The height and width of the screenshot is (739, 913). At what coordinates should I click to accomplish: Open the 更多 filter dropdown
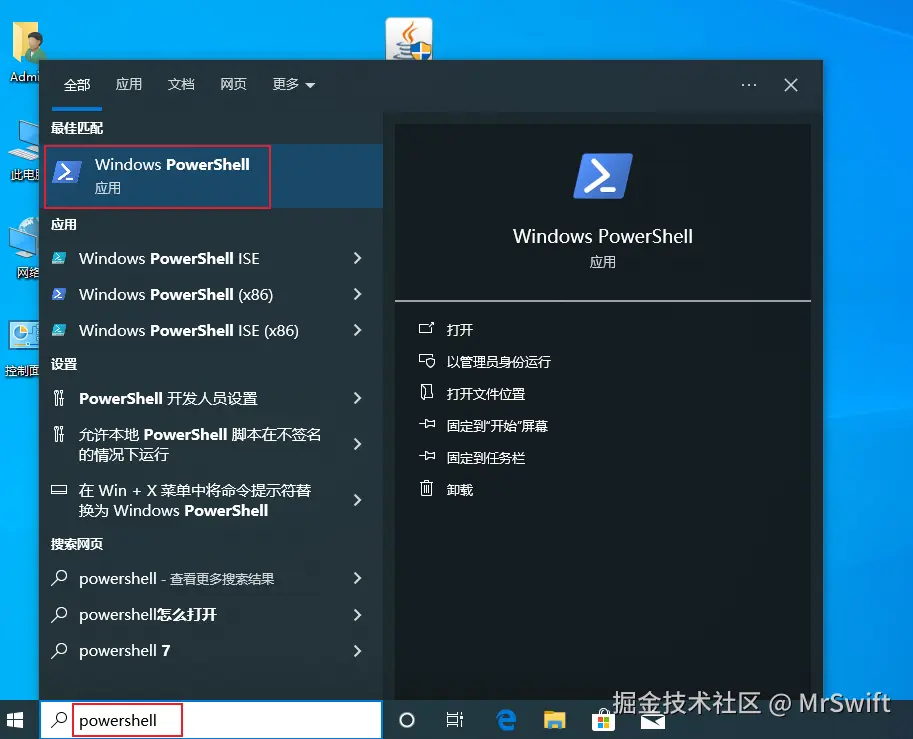(293, 84)
